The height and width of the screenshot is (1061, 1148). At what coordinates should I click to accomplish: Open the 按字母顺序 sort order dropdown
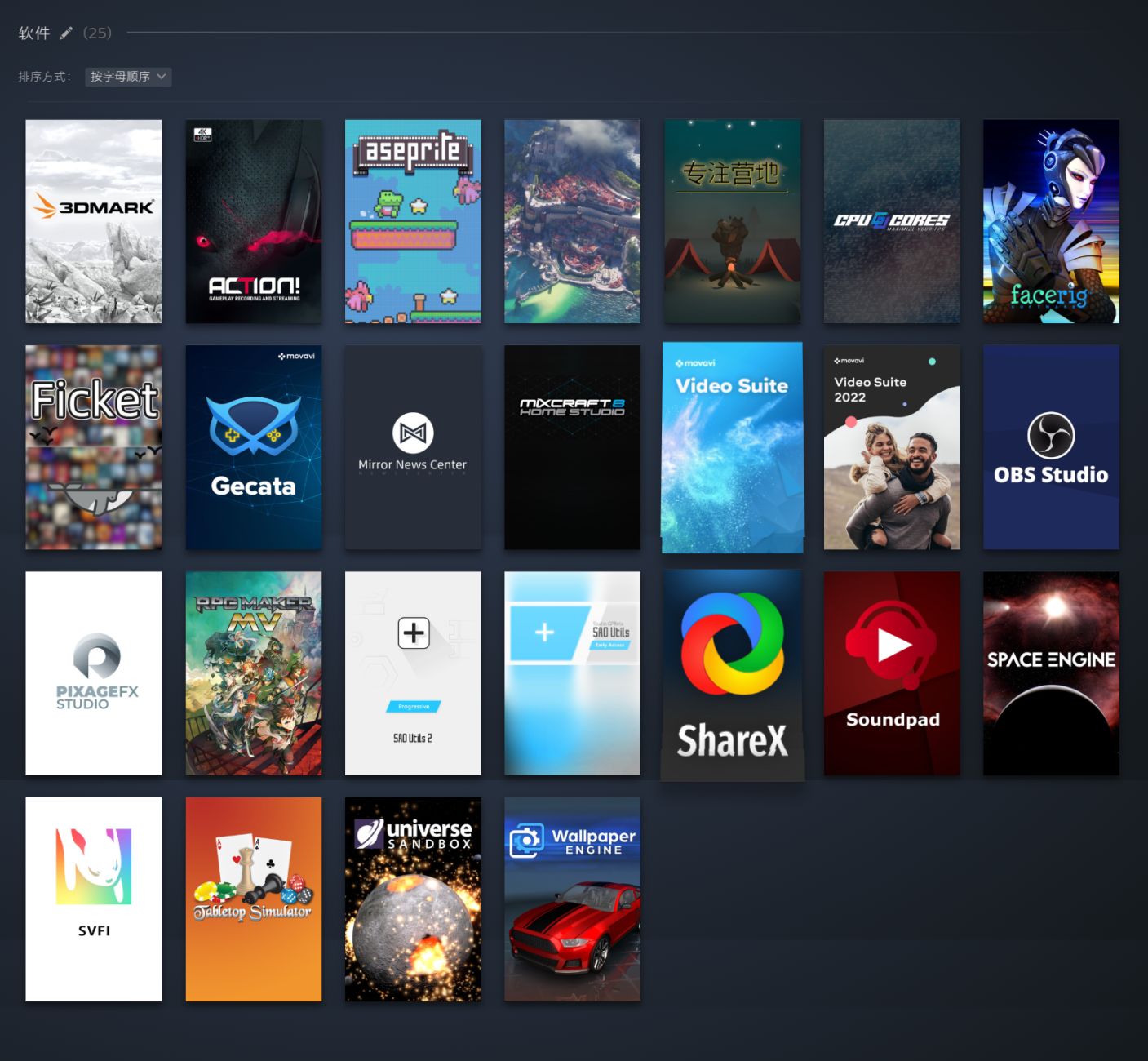[128, 77]
